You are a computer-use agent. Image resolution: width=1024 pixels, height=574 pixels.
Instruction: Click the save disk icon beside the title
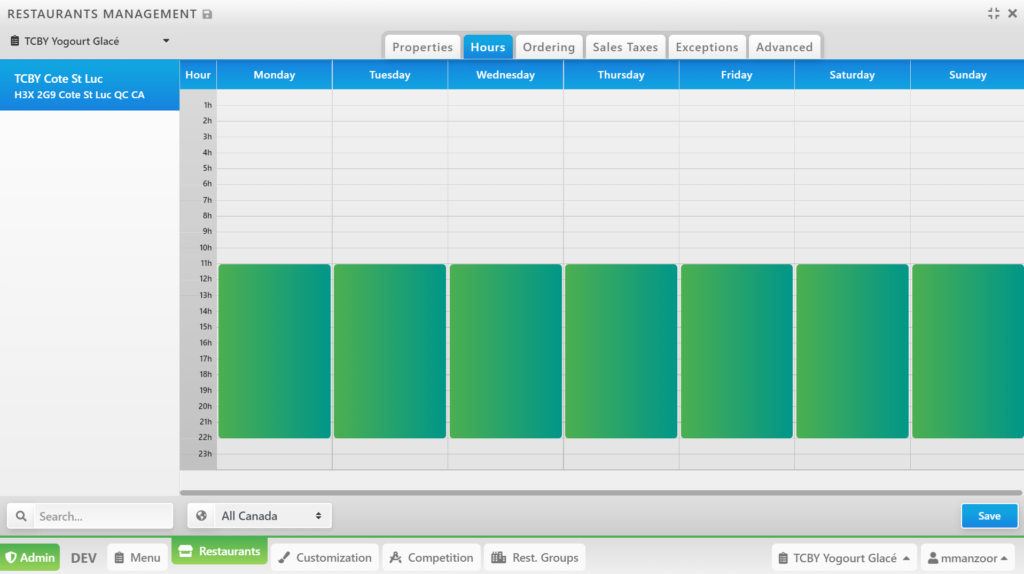(207, 15)
